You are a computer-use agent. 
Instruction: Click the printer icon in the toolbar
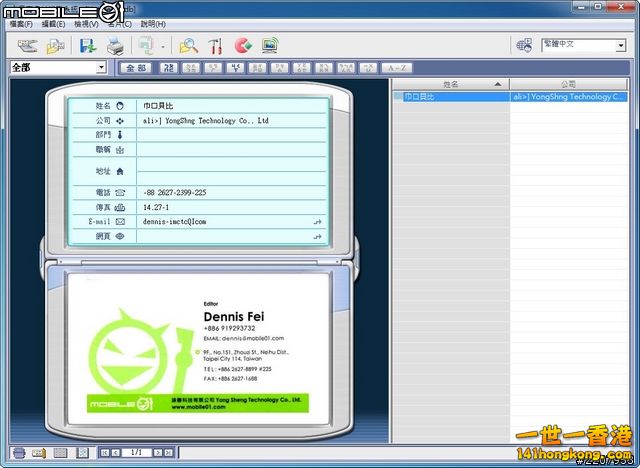click(115, 45)
